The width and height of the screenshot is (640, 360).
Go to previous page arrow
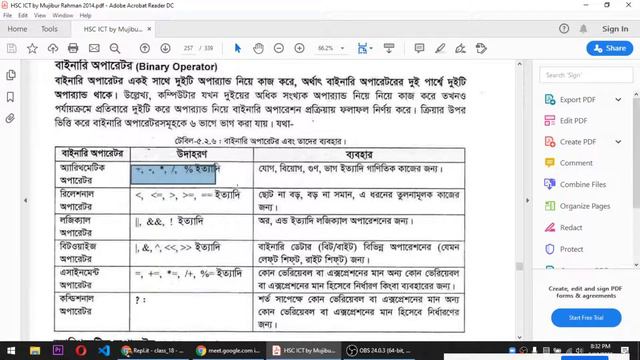[x=144, y=49]
